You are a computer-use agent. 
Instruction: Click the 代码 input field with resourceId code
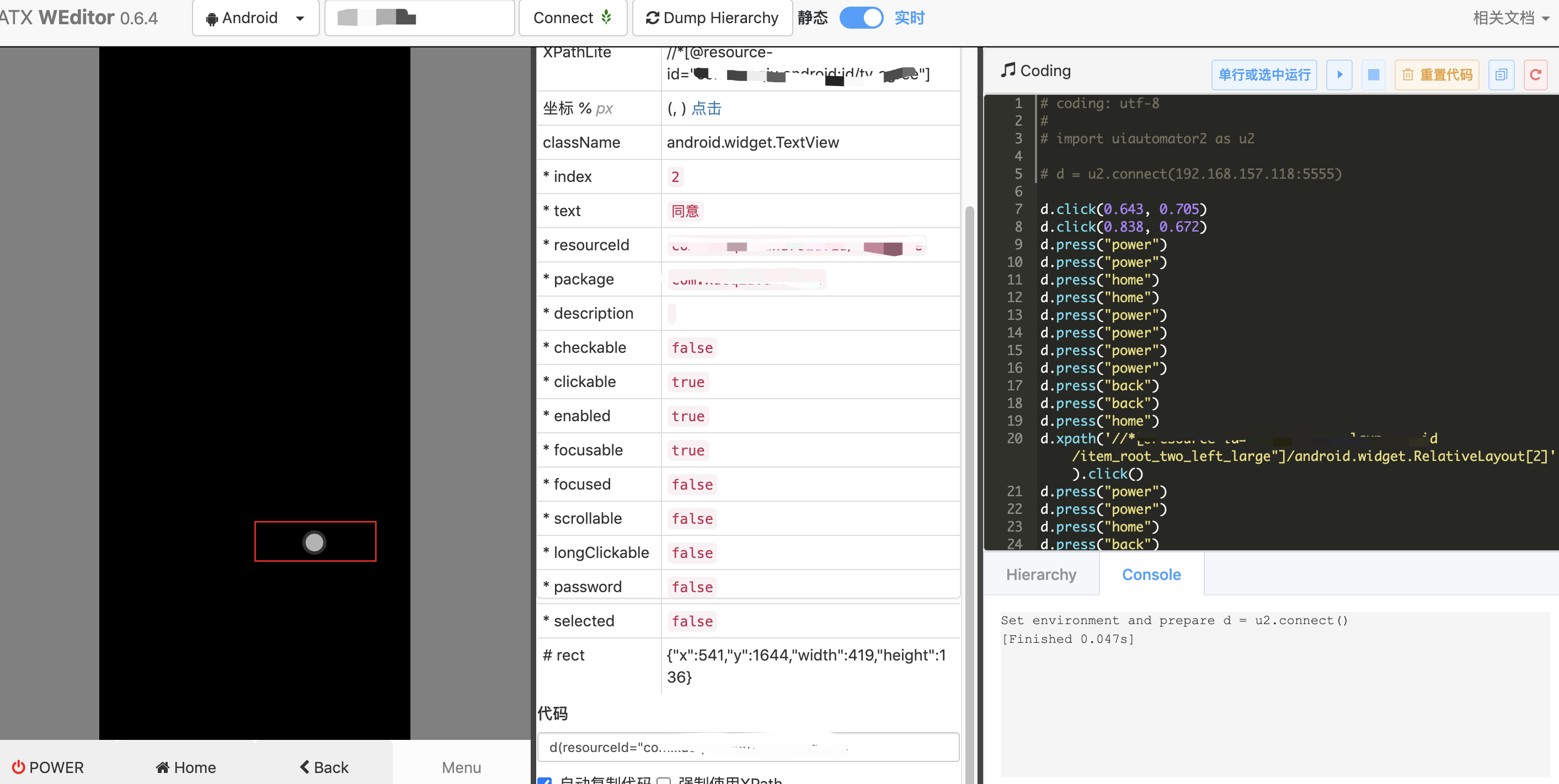[747, 747]
